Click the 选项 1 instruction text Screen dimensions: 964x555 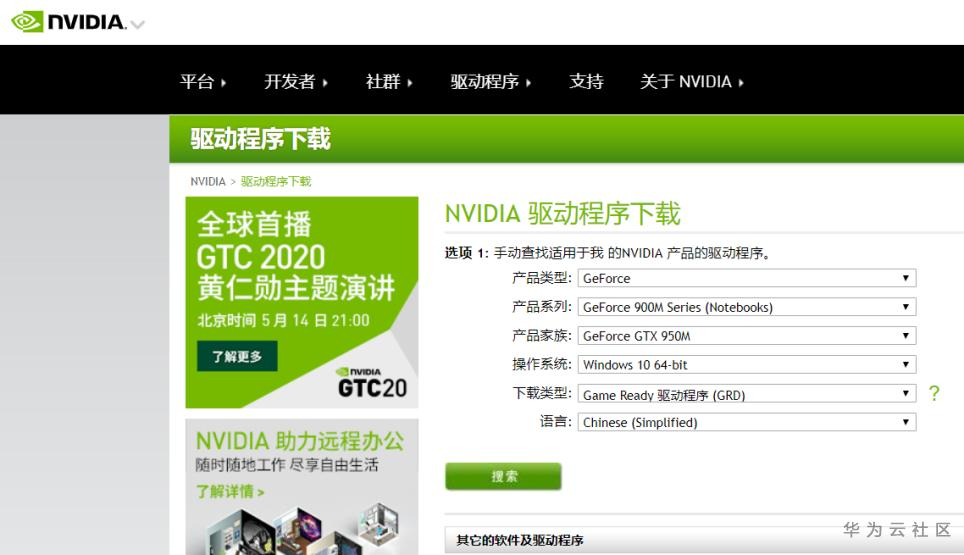pos(607,253)
